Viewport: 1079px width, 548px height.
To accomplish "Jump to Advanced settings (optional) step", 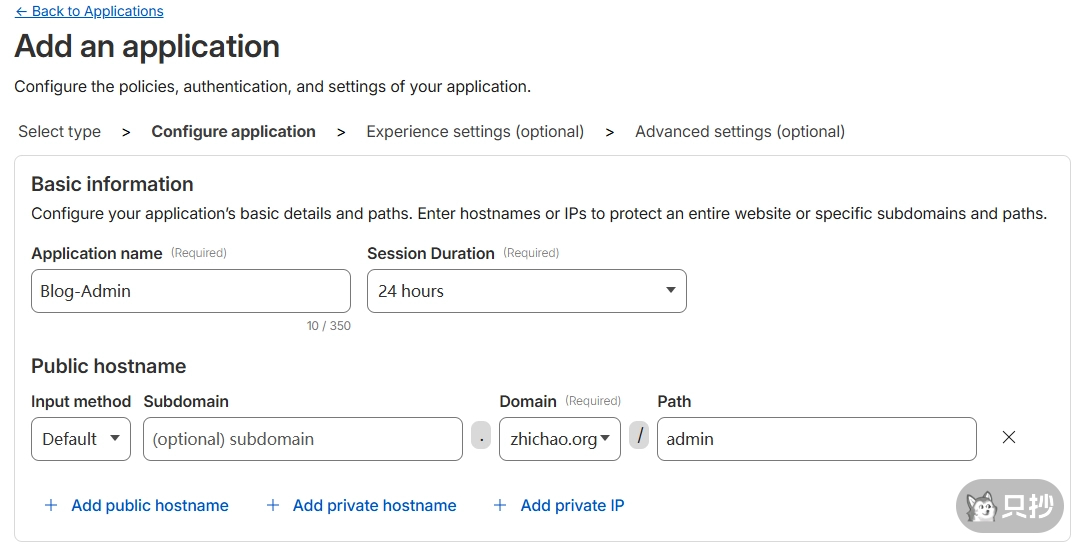I will (x=739, y=132).
